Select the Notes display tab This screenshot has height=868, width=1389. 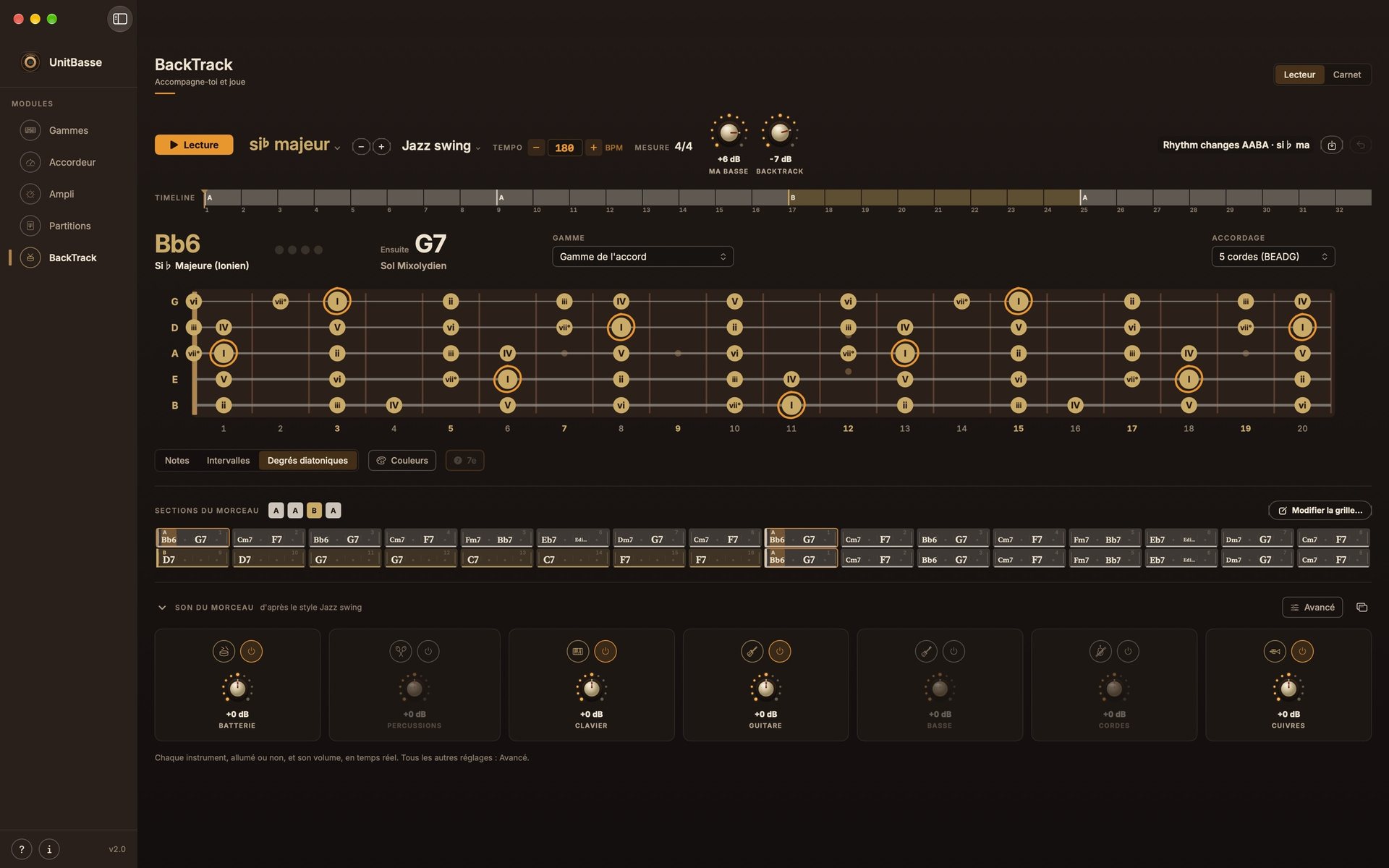point(177,461)
